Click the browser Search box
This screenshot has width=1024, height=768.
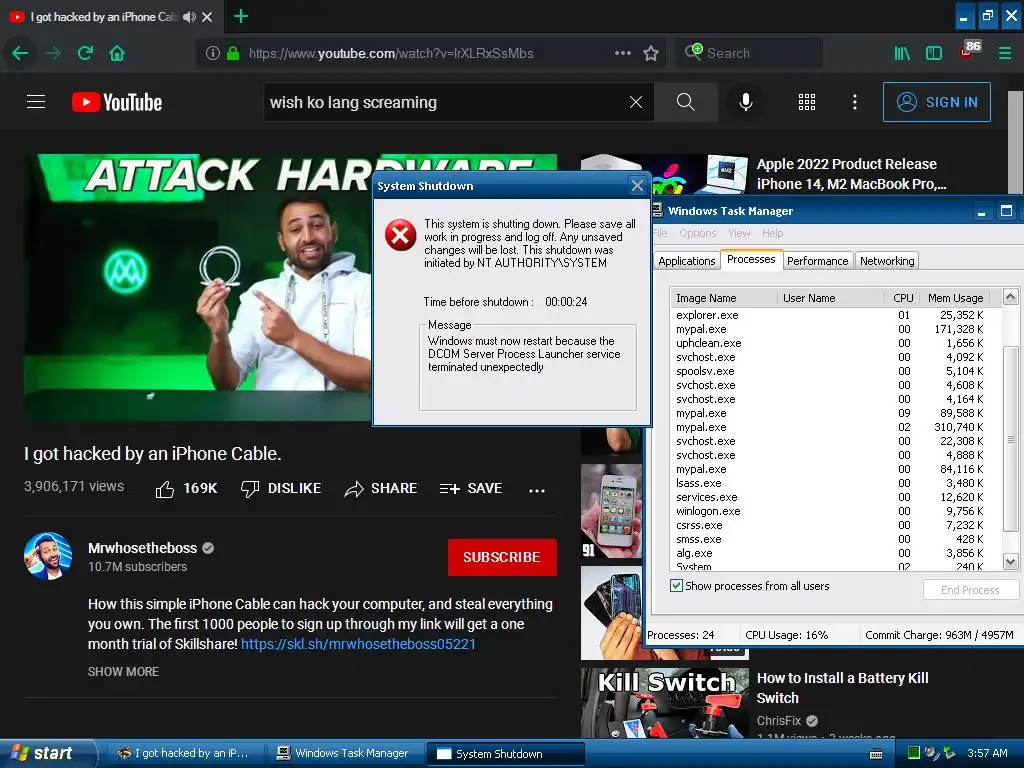pyautogui.click(x=750, y=53)
